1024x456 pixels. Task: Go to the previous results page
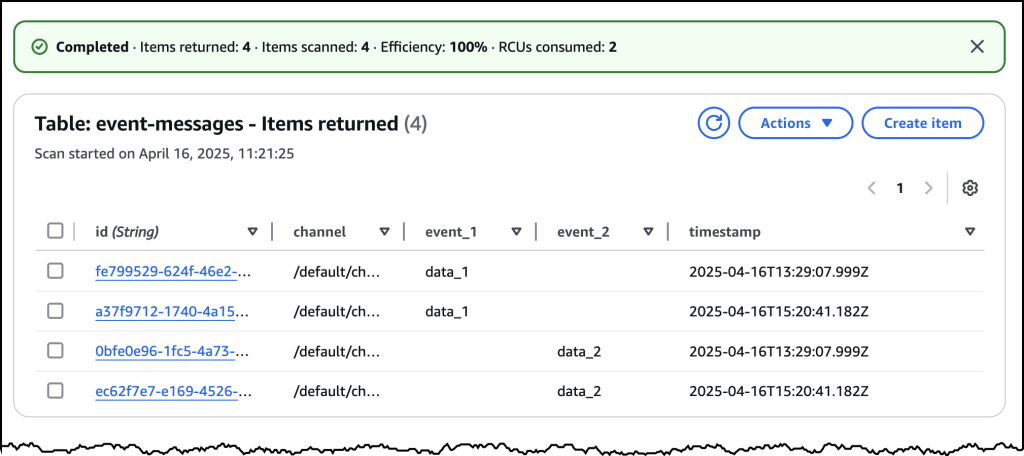[x=872, y=188]
